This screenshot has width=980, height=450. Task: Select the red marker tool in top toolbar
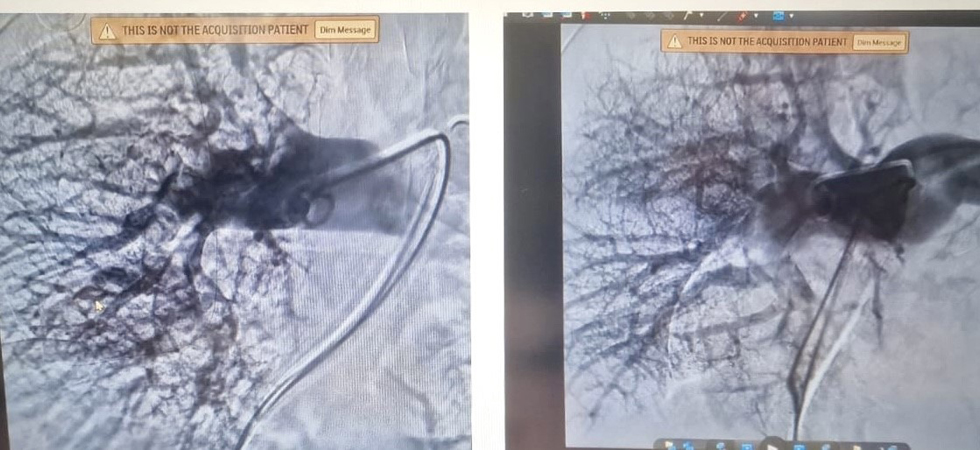(743, 16)
